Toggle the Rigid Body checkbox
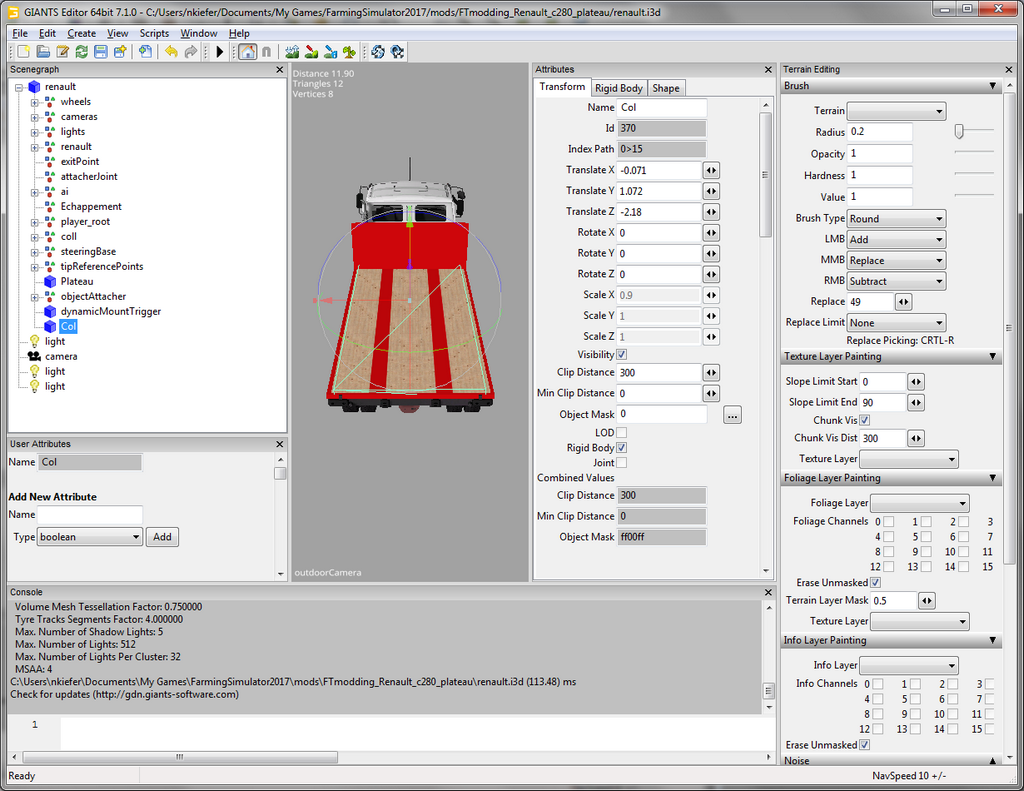The image size is (1024, 791). pyautogui.click(x=622, y=447)
